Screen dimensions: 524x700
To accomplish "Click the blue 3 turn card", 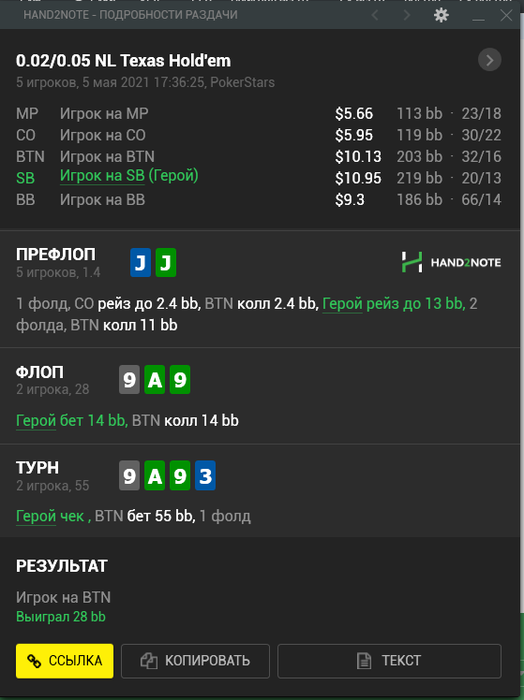I will 205,475.
